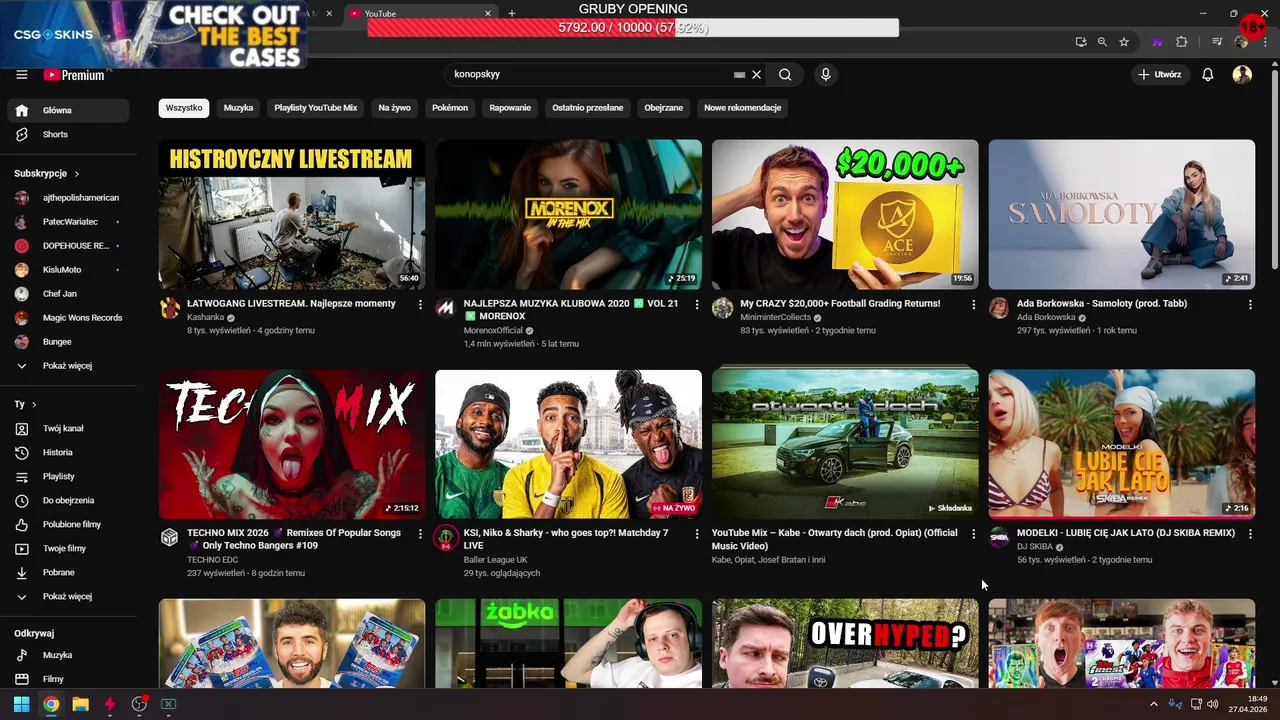Submit search with magnifier button
The height and width of the screenshot is (720, 1280).
pos(785,75)
